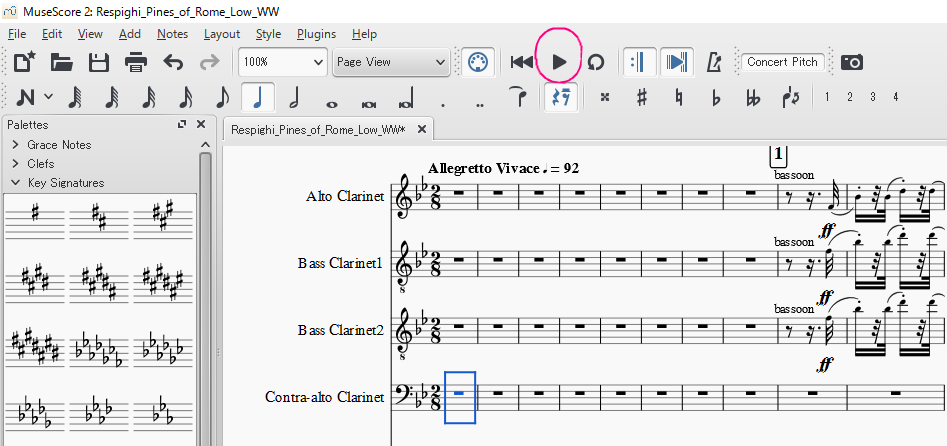
Task: Select voice 4
Action: [896, 97]
